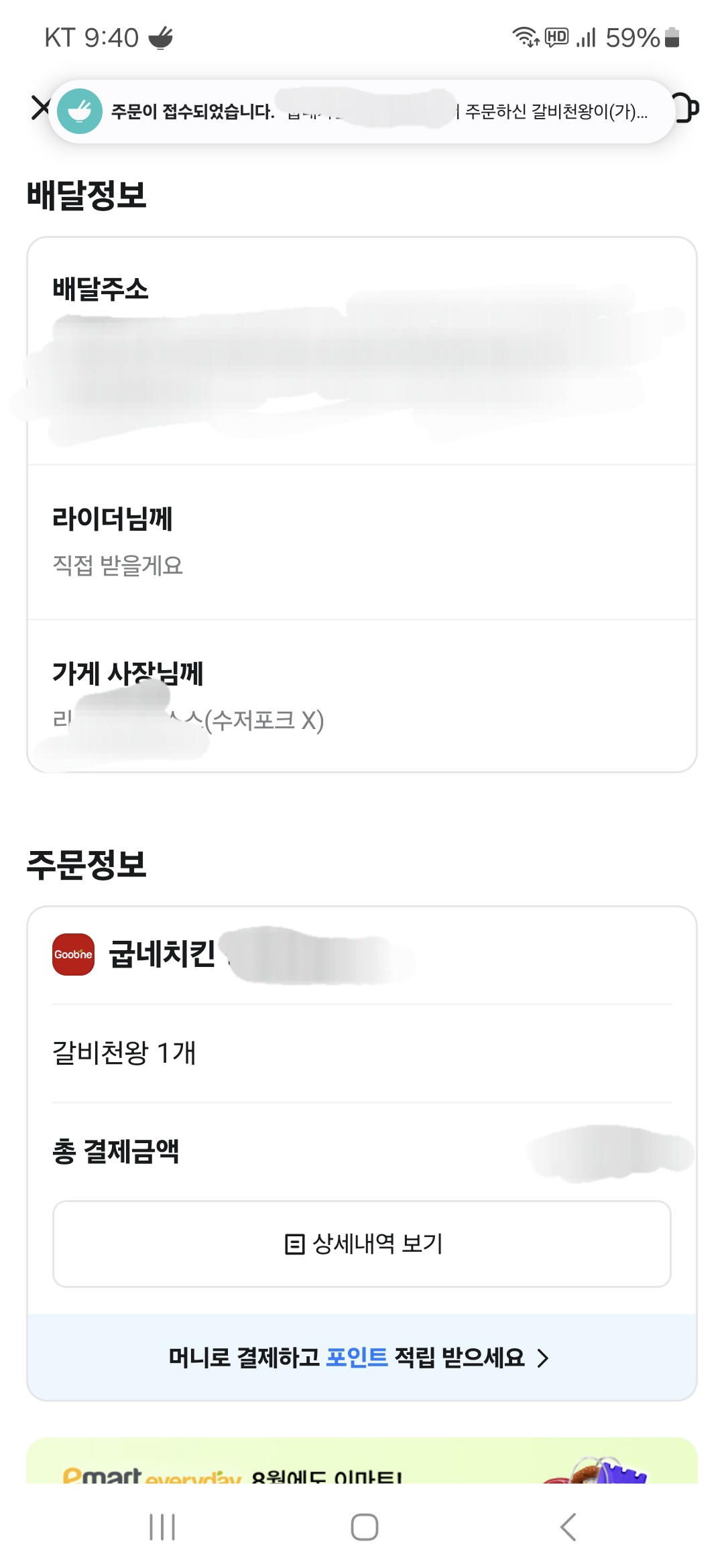Image resolution: width=724 pixels, height=1568 pixels.
Task: Tap the chevron after 적립 받으세요
Action: (543, 1358)
